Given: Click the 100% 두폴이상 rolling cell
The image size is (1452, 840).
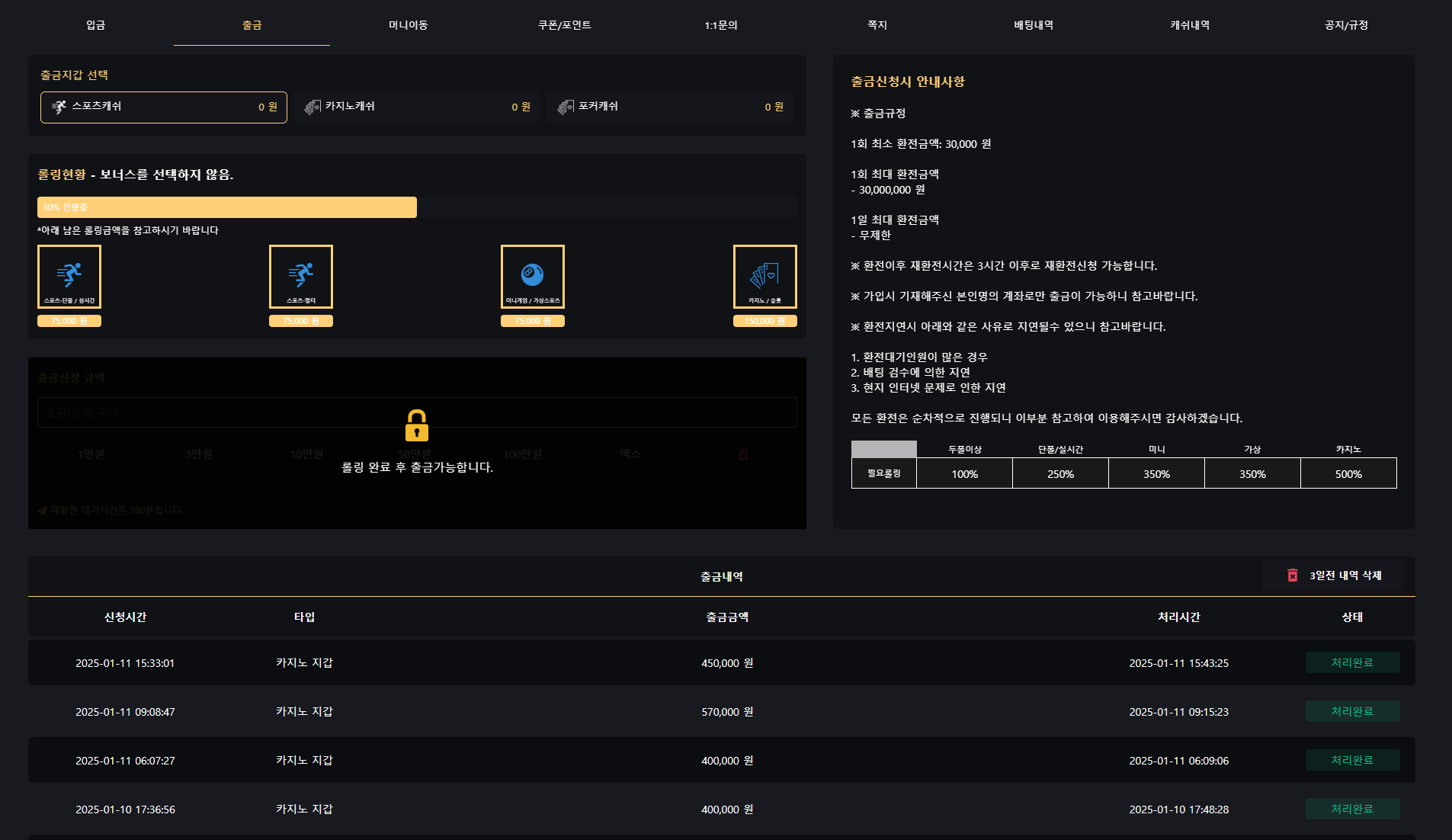Looking at the screenshot, I should point(964,473).
